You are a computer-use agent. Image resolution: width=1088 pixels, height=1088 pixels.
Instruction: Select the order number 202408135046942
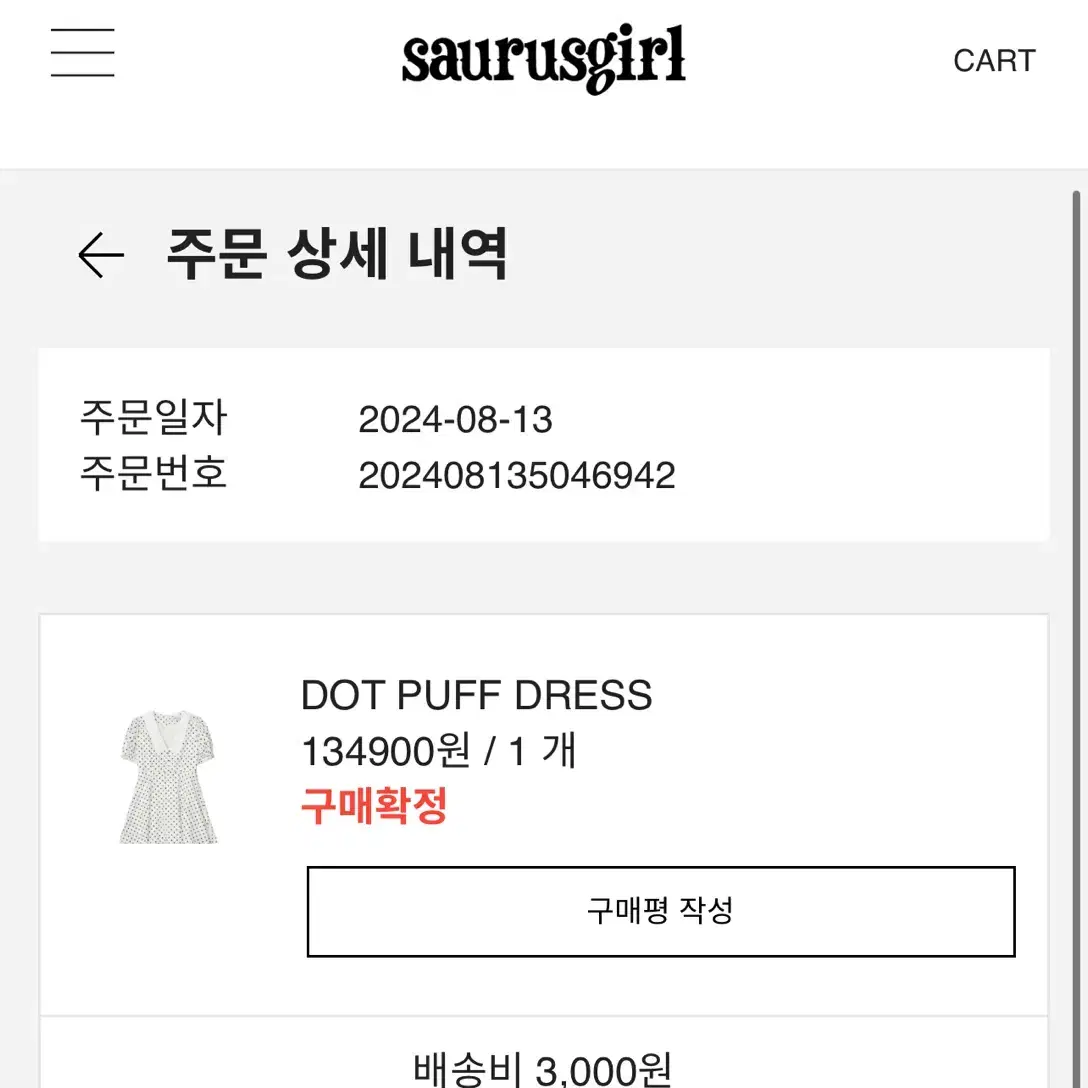point(517,475)
